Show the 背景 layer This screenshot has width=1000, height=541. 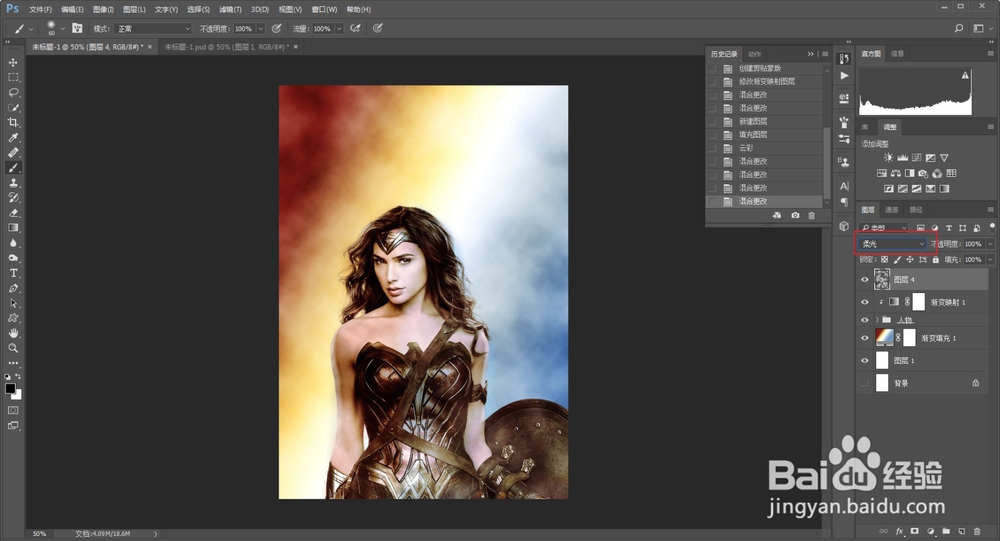[865, 383]
